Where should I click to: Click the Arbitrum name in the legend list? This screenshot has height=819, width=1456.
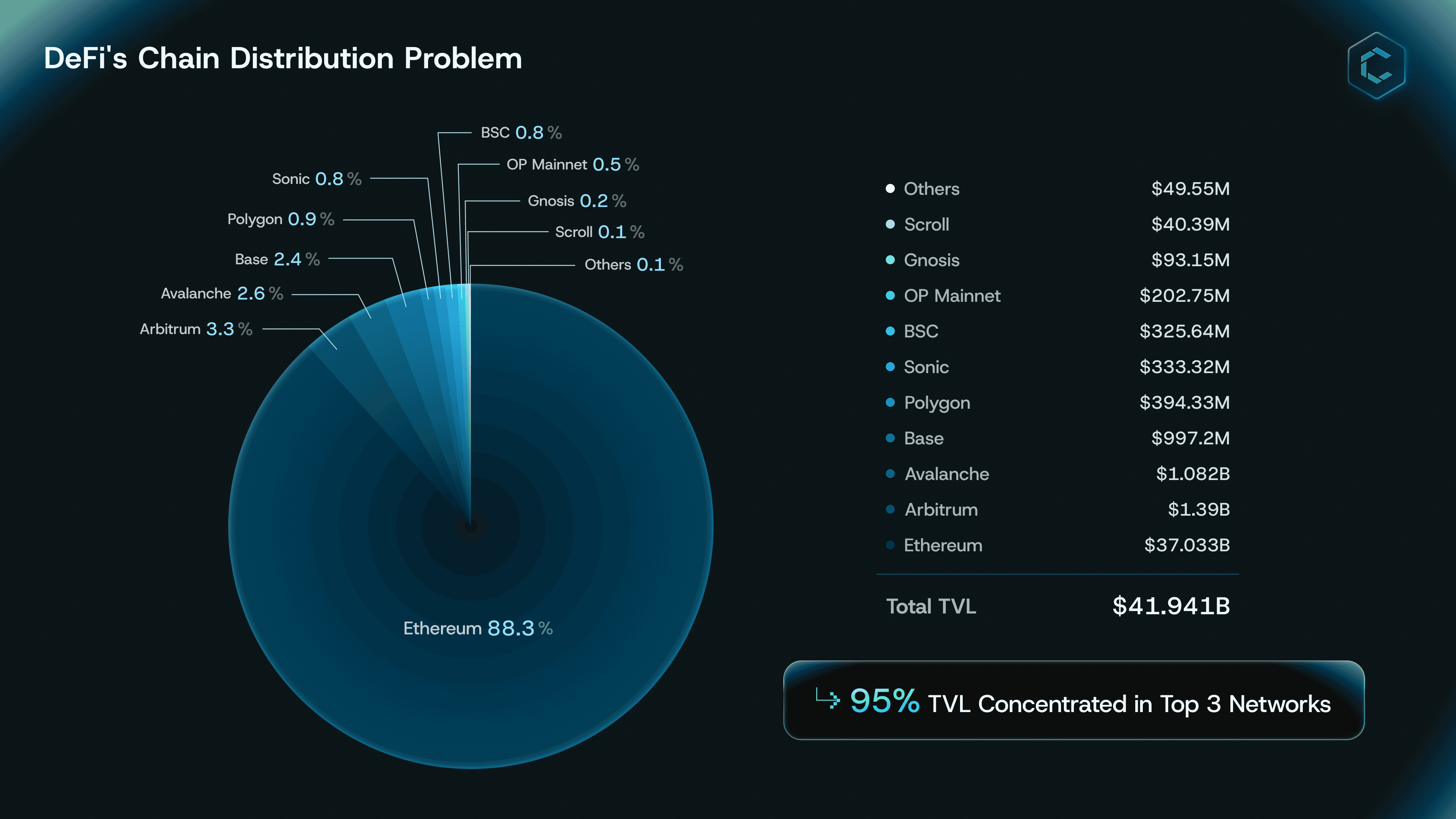[941, 509]
